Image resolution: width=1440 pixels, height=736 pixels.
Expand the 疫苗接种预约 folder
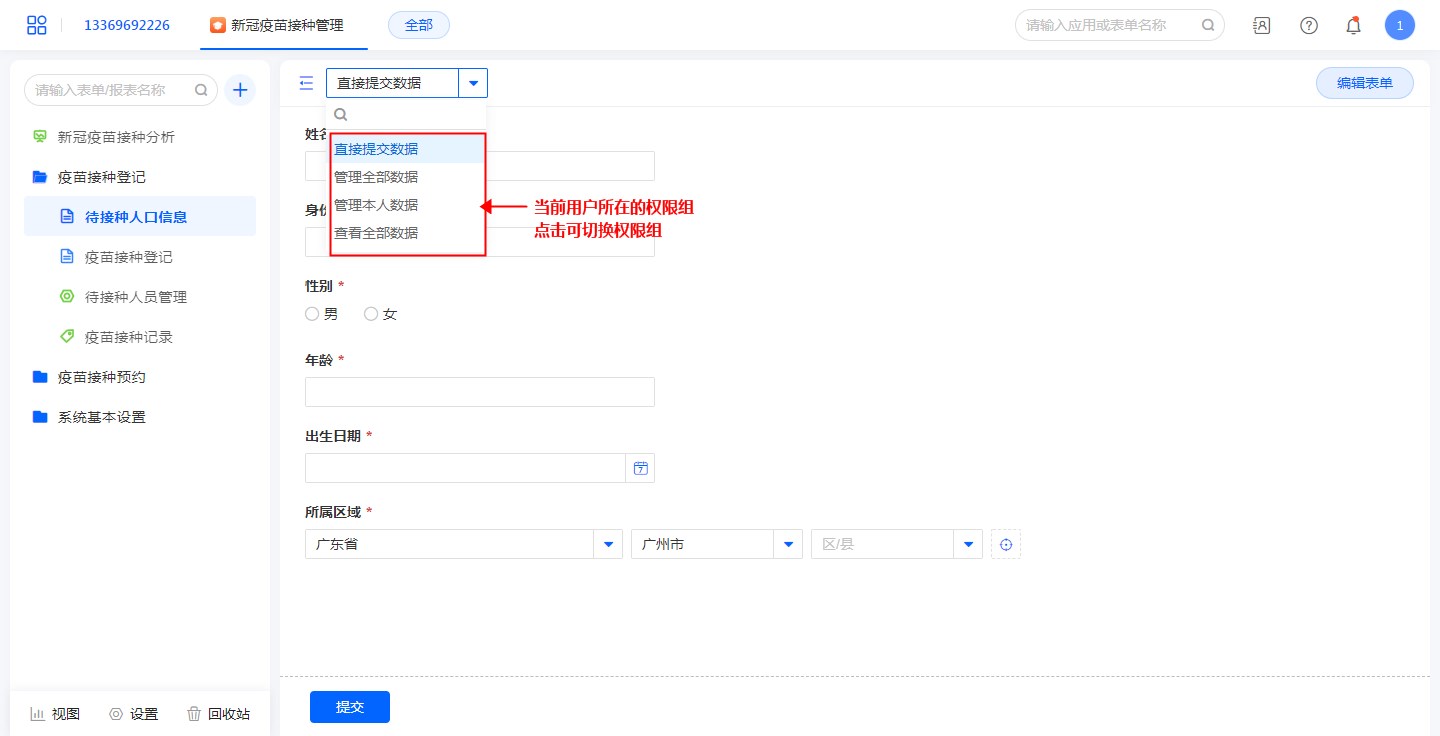tap(101, 377)
